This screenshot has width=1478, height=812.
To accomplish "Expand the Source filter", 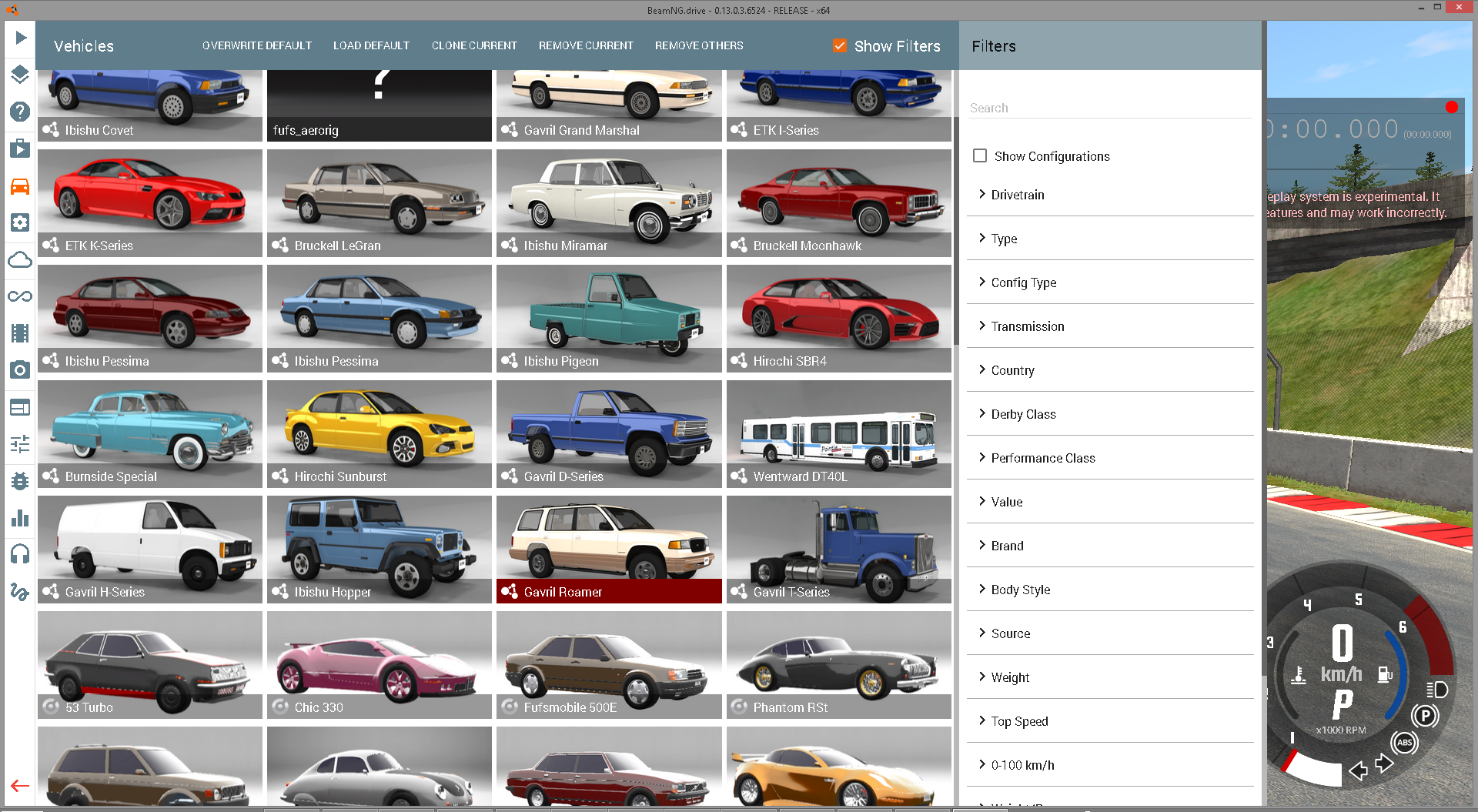I will (x=1110, y=633).
